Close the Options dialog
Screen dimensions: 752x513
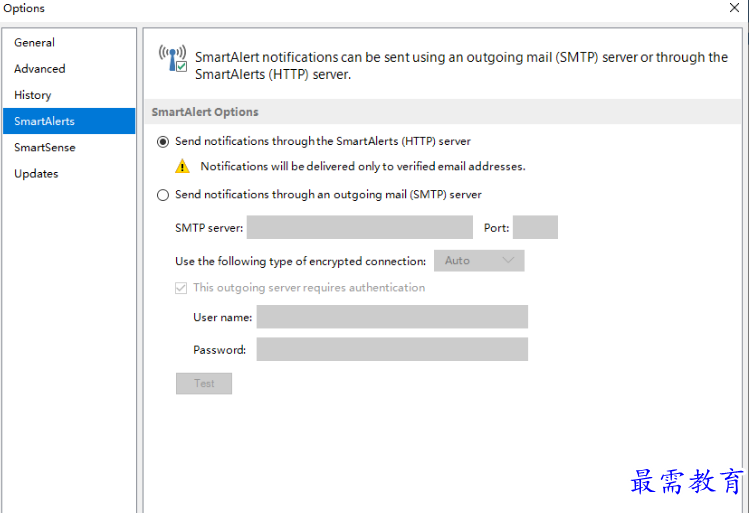click(x=734, y=8)
